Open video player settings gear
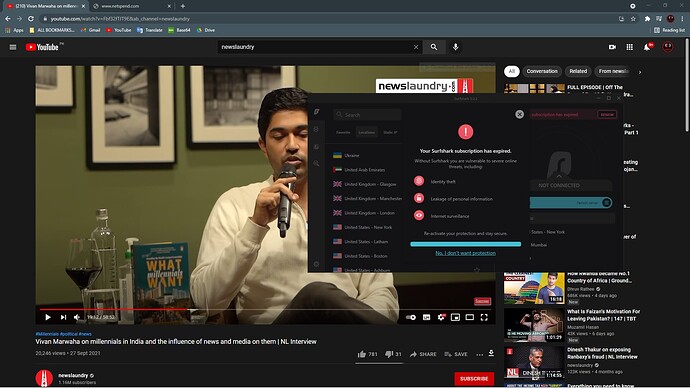Image resolution: width=690 pixels, height=388 pixels. [x=441, y=317]
